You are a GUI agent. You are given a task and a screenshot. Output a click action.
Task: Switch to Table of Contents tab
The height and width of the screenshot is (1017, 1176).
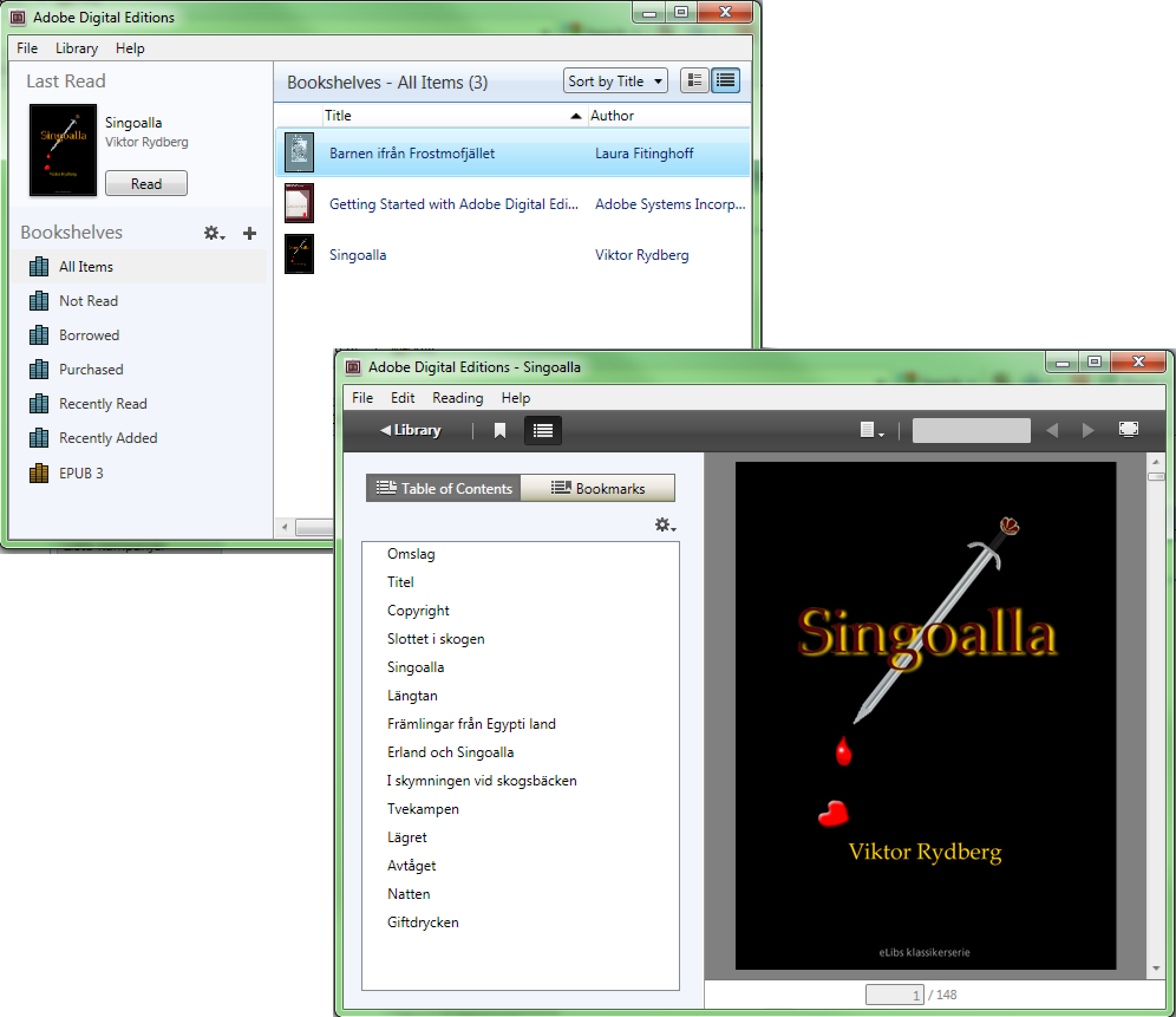[443, 488]
